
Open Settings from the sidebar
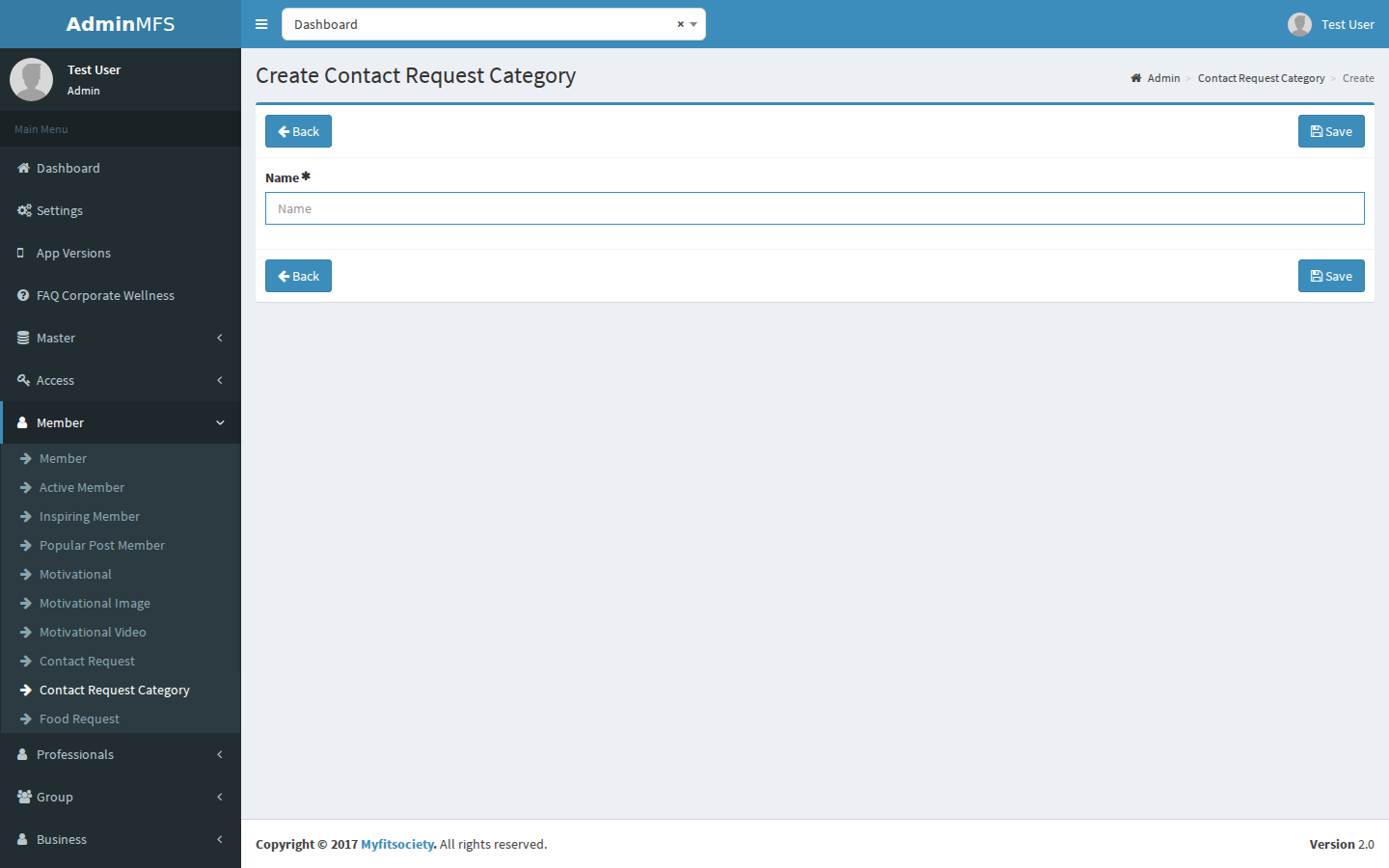[121, 210]
